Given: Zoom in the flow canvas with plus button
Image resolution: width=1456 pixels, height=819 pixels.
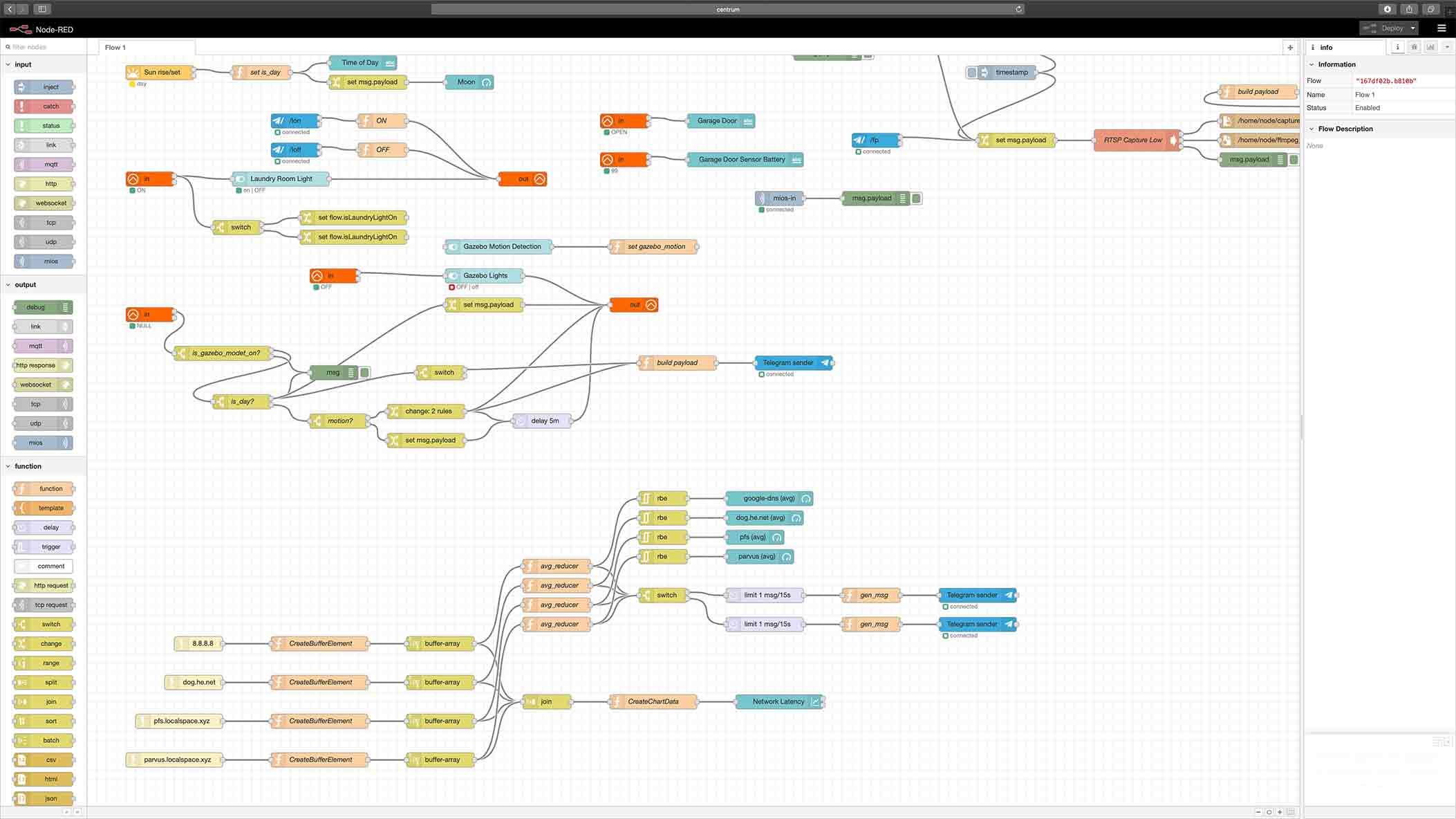Looking at the screenshot, I should (1280, 812).
